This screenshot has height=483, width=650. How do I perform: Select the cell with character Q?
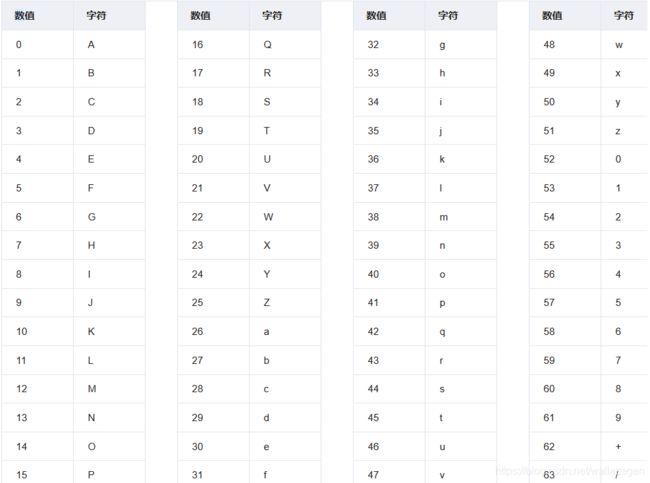[285, 45]
